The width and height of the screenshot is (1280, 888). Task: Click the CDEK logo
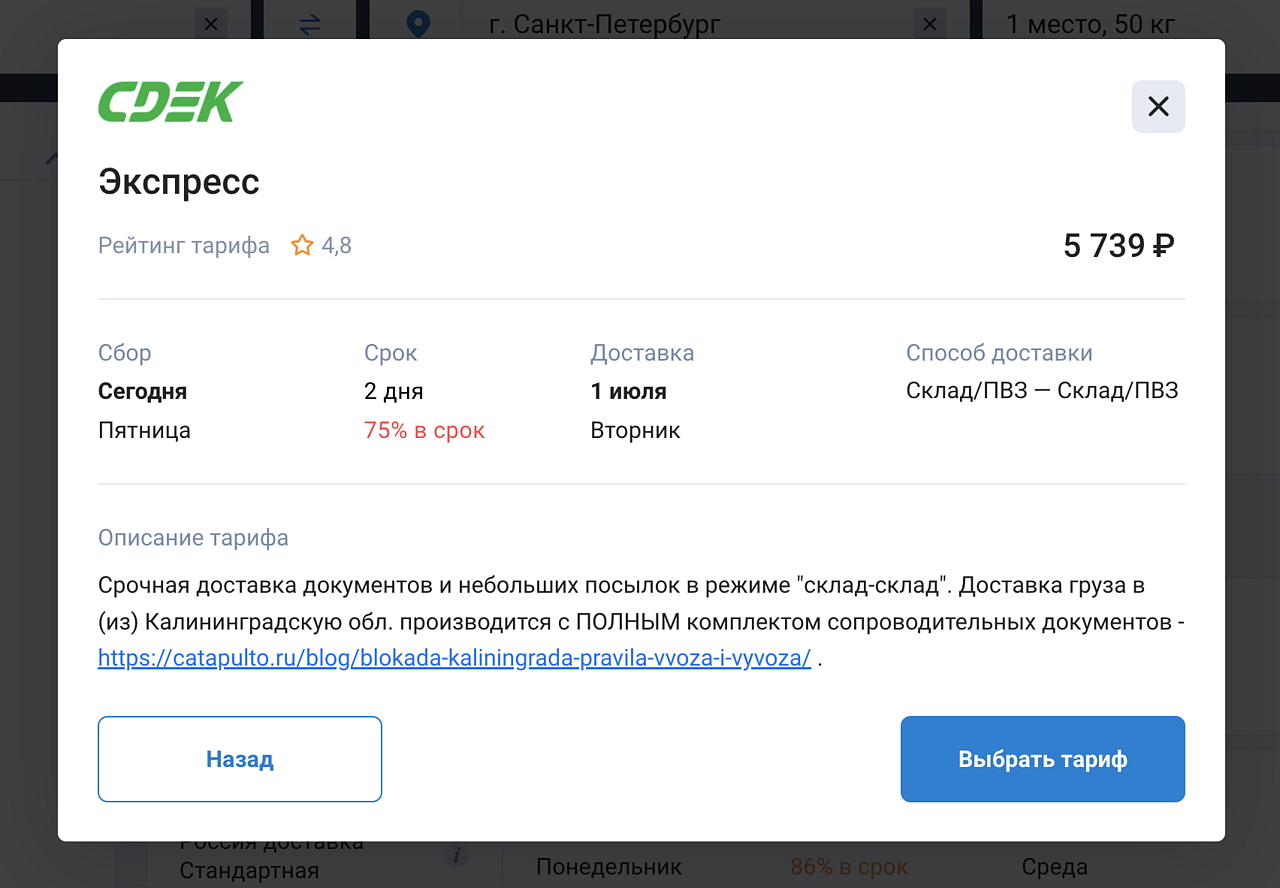171,102
